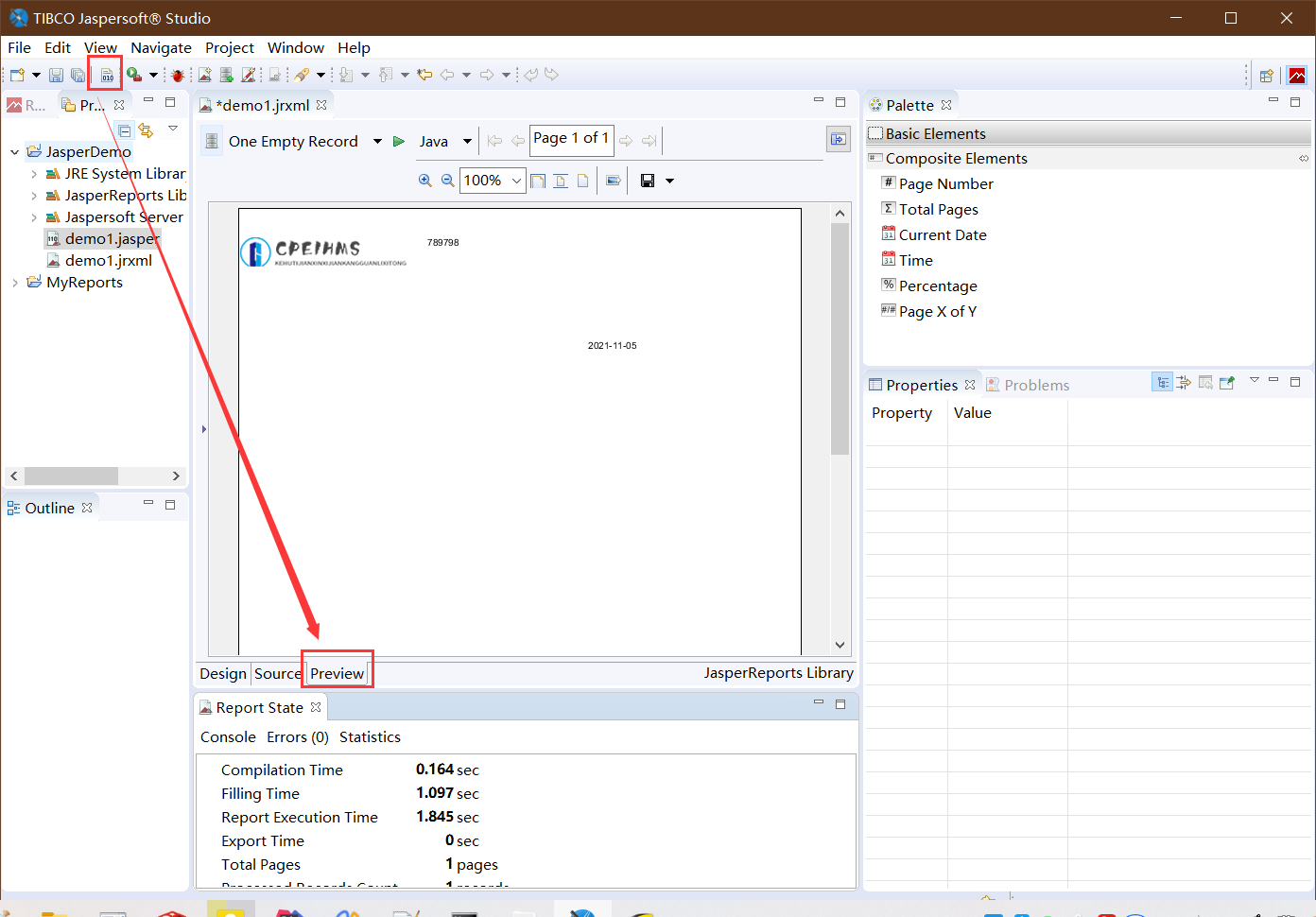Viewport: 1316px width, 917px height.
Task: Zoom out of the report preview
Action: pyautogui.click(x=447, y=180)
